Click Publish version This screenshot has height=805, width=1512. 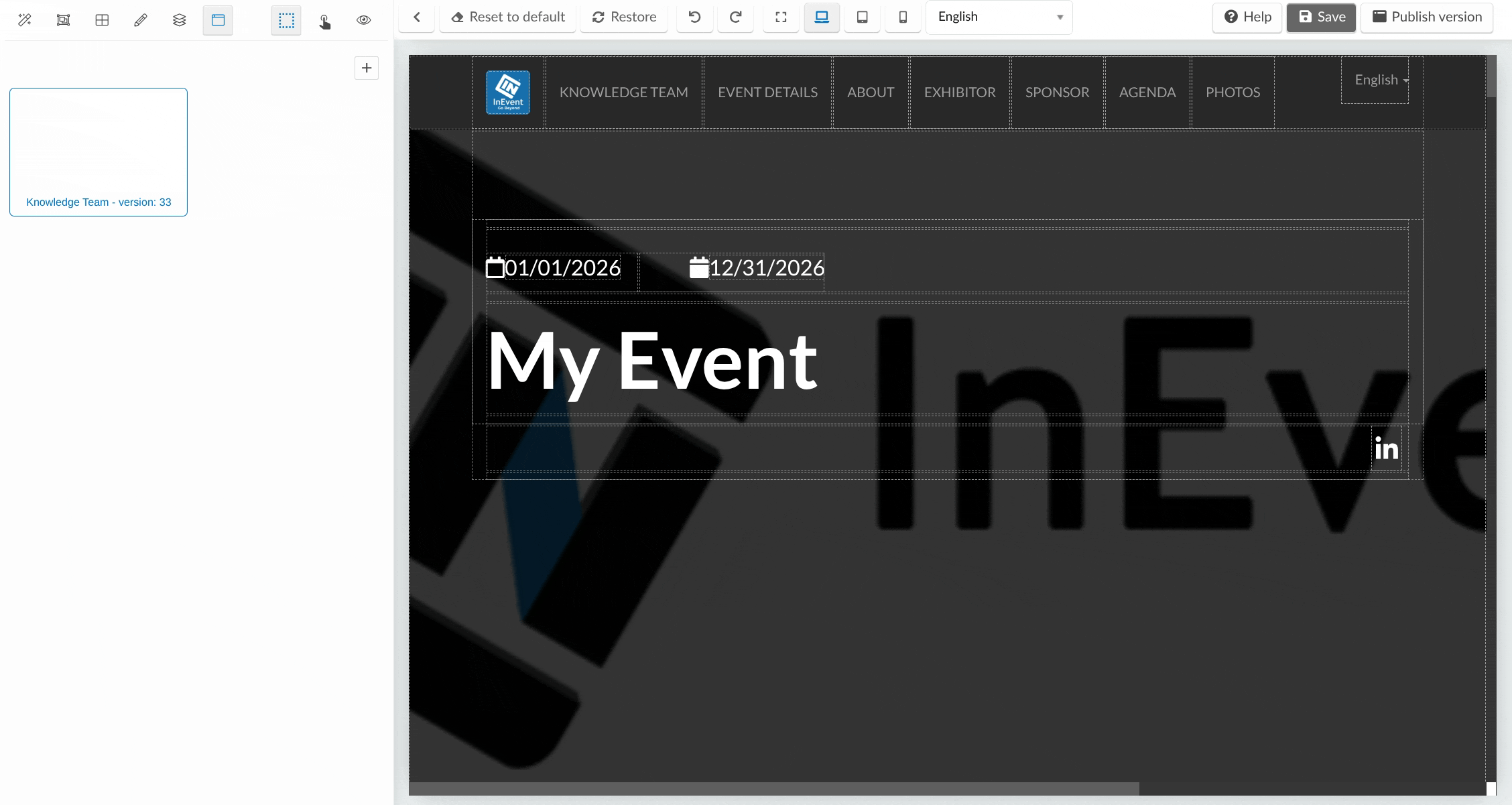click(x=1427, y=17)
